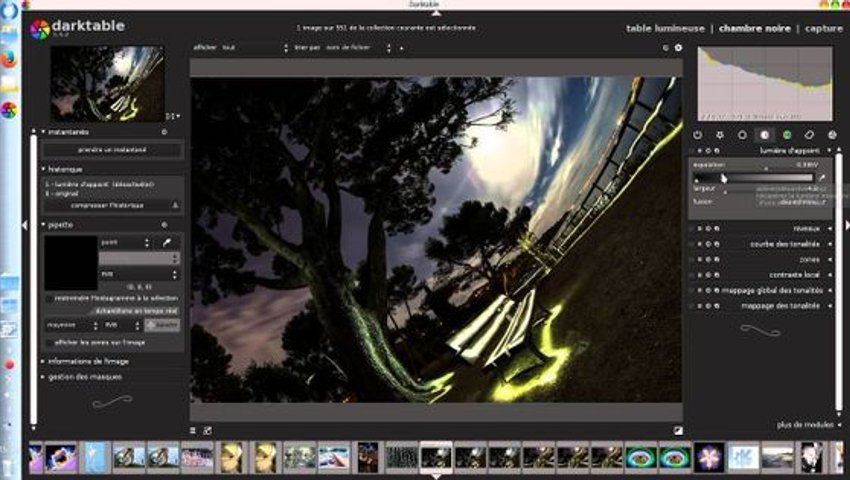Open the moyenne dropdown in pipette
This screenshot has width=850, height=480.
tap(72, 325)
